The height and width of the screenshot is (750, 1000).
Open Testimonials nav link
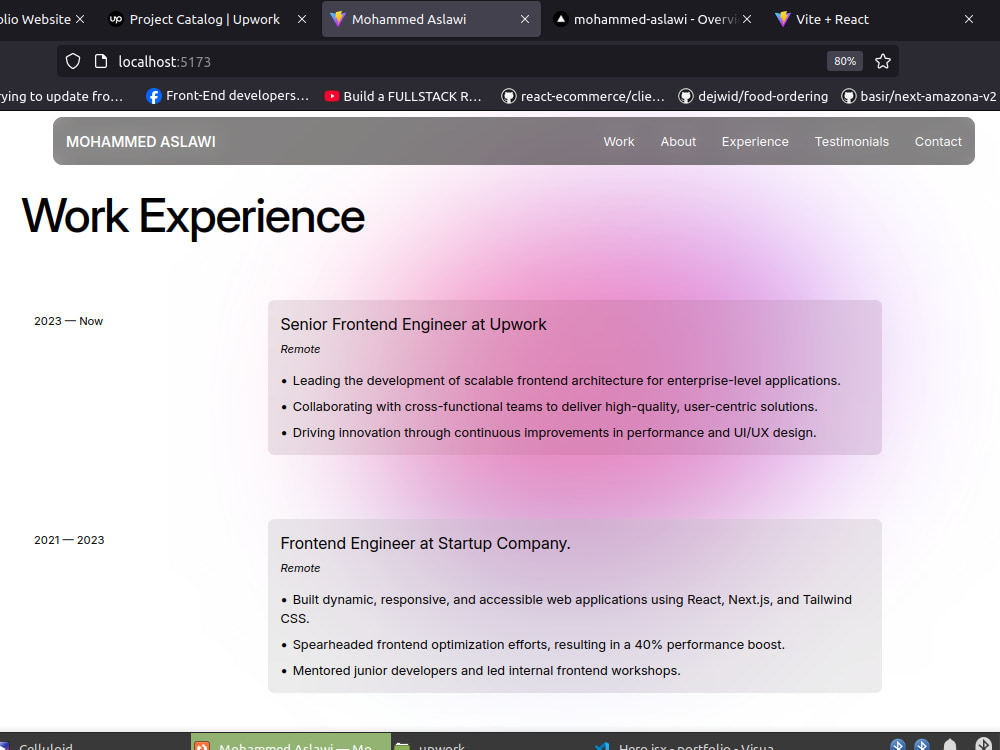851,142
